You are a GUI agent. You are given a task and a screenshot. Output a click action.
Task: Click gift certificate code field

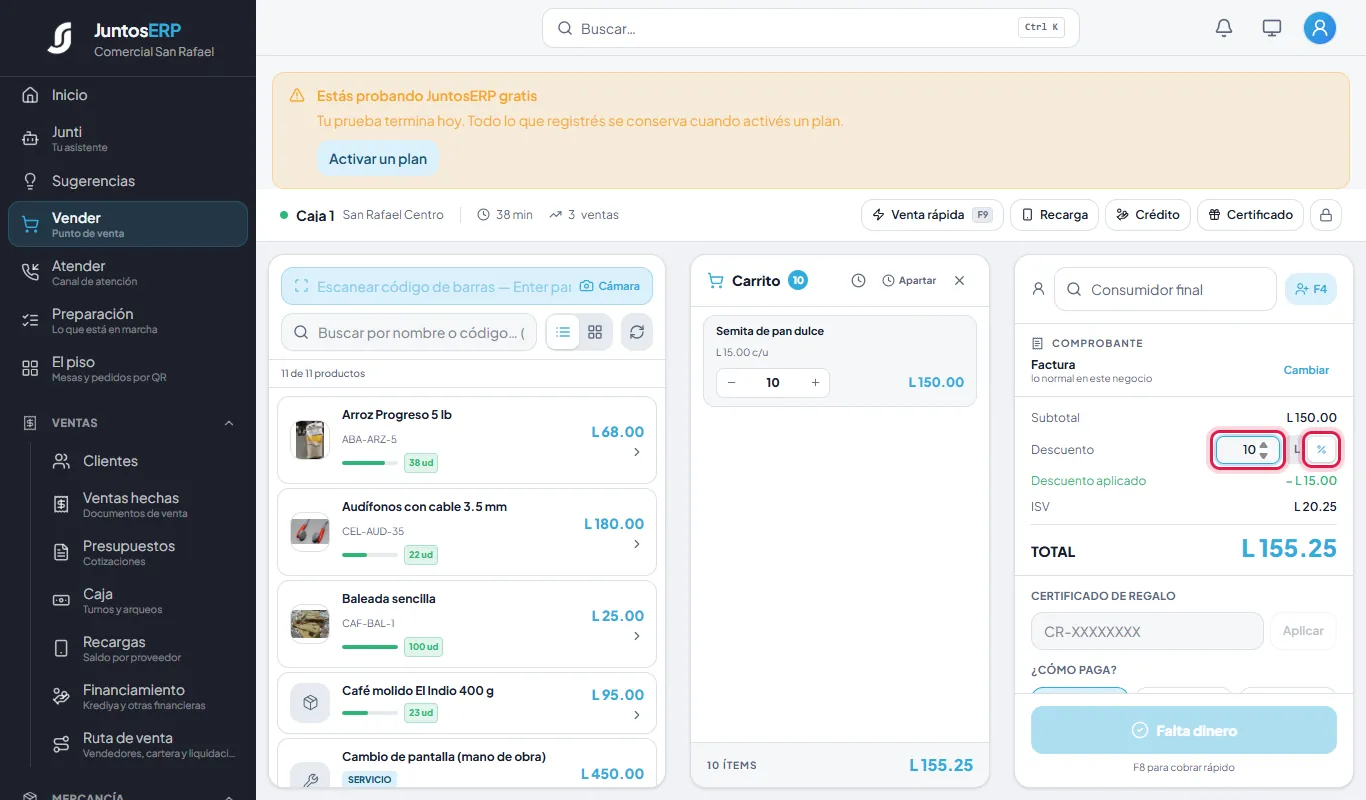[1147, 631]
